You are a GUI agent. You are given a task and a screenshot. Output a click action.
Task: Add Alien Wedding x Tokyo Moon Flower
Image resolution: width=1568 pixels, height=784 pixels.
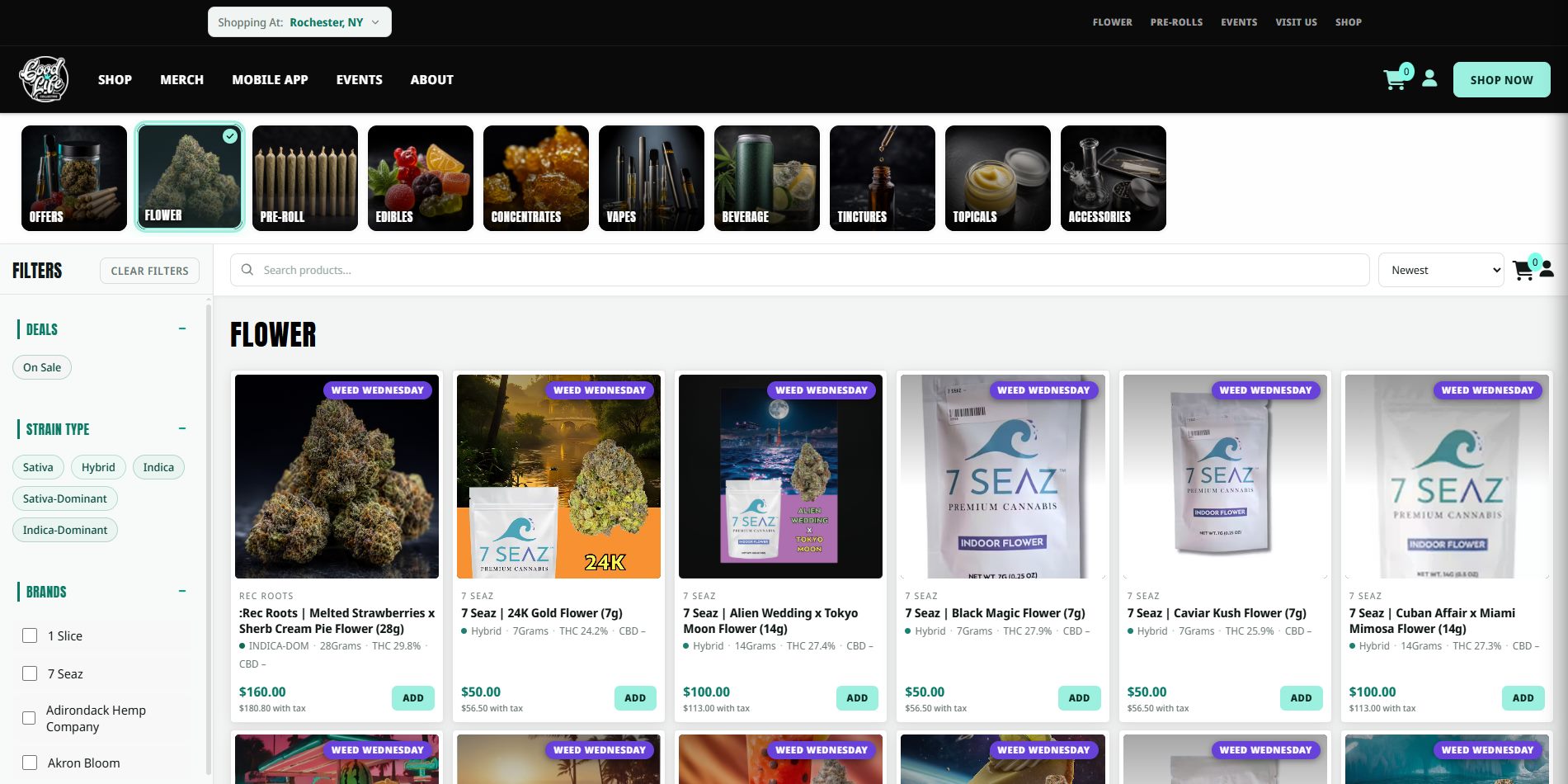point(857,697)
